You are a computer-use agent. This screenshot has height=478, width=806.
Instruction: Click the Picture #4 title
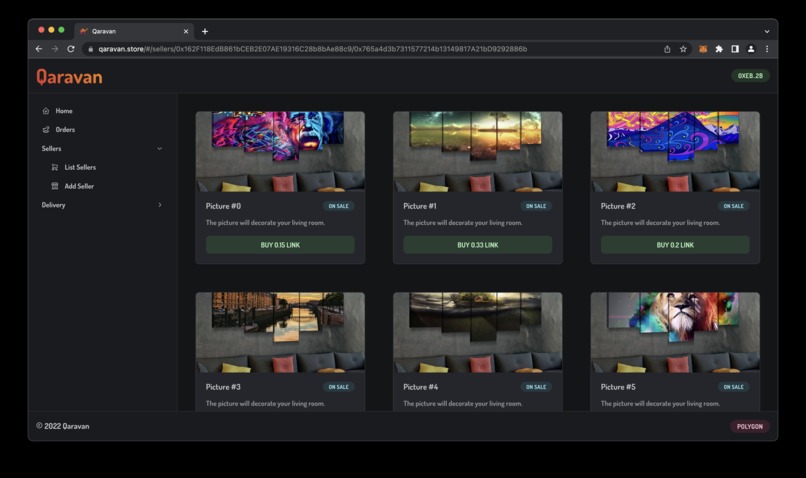click(420, 387)
